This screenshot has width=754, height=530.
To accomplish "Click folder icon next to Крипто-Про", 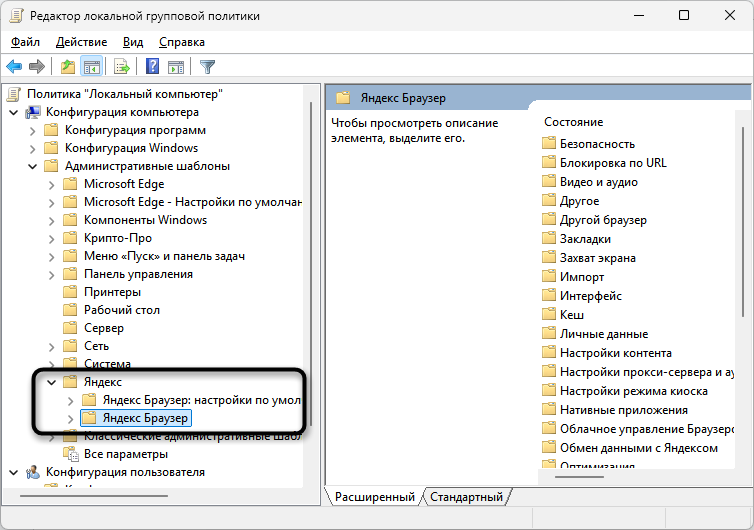I will point(70,238).
